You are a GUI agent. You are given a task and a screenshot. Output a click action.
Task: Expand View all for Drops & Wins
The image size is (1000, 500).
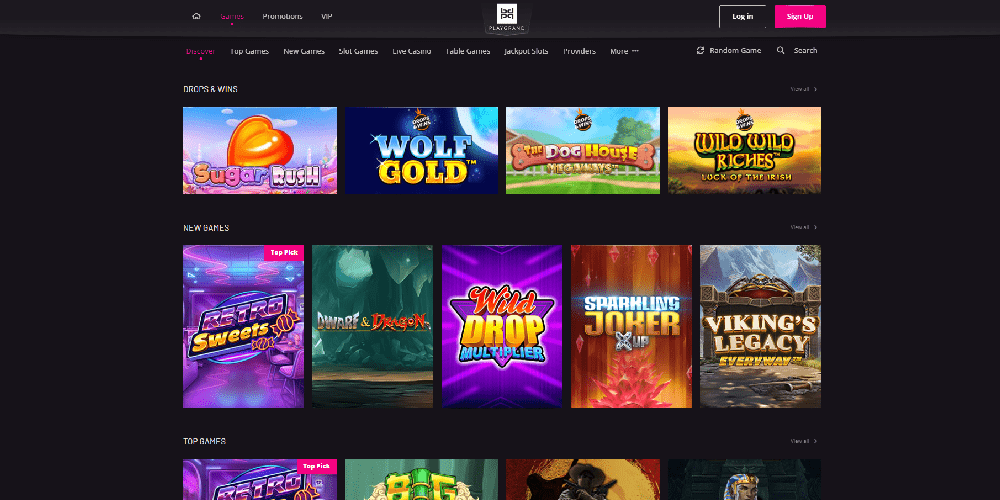click(804, 89)
